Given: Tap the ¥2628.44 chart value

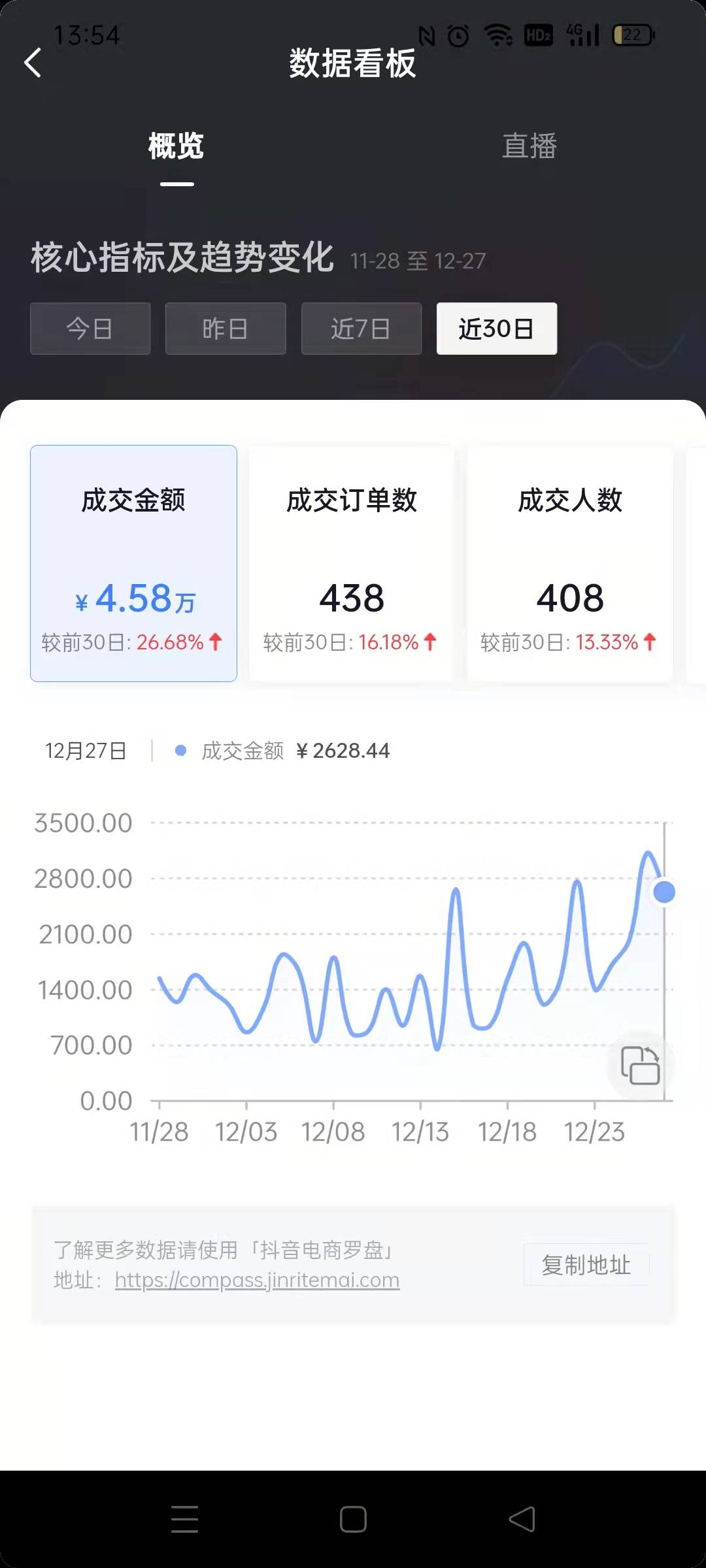Looking at the screenshot, I should (x=343, y=751).
